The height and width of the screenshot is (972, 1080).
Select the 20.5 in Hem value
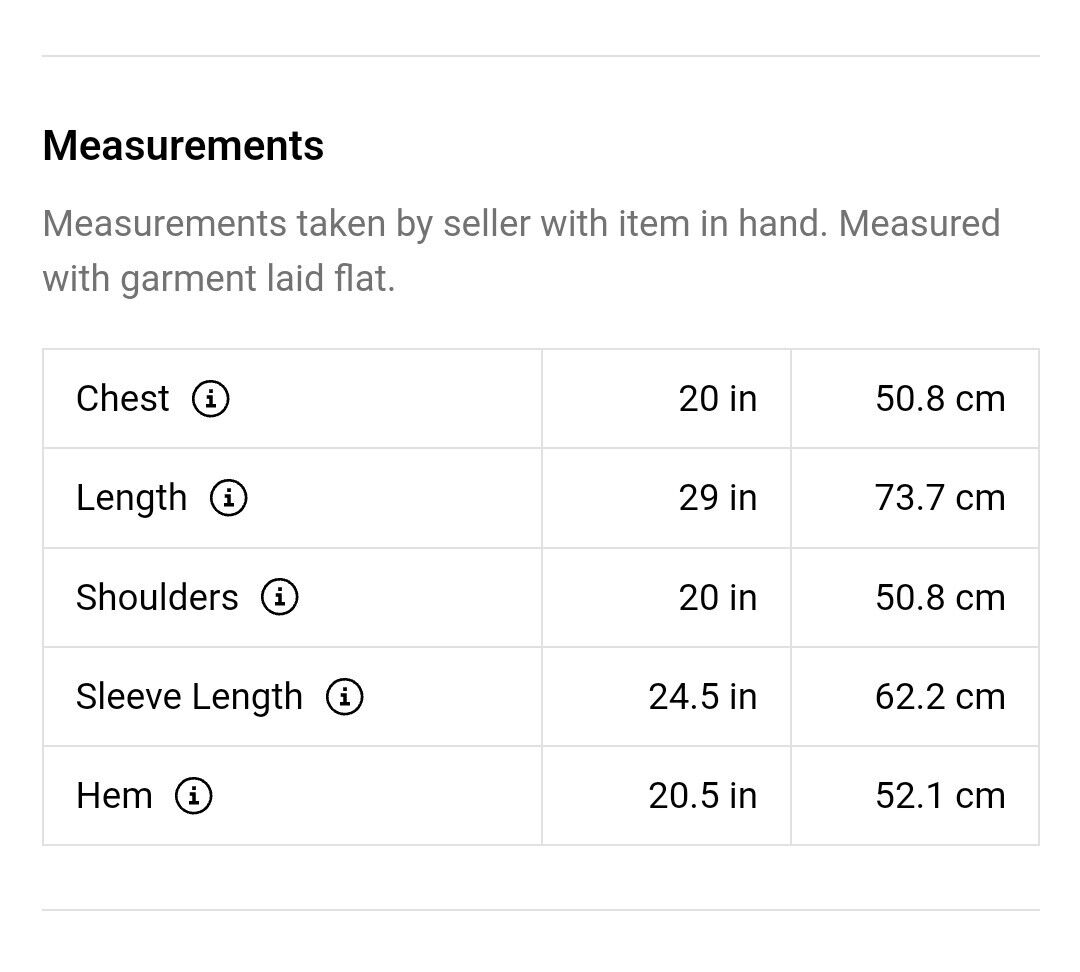click(703, 796)
